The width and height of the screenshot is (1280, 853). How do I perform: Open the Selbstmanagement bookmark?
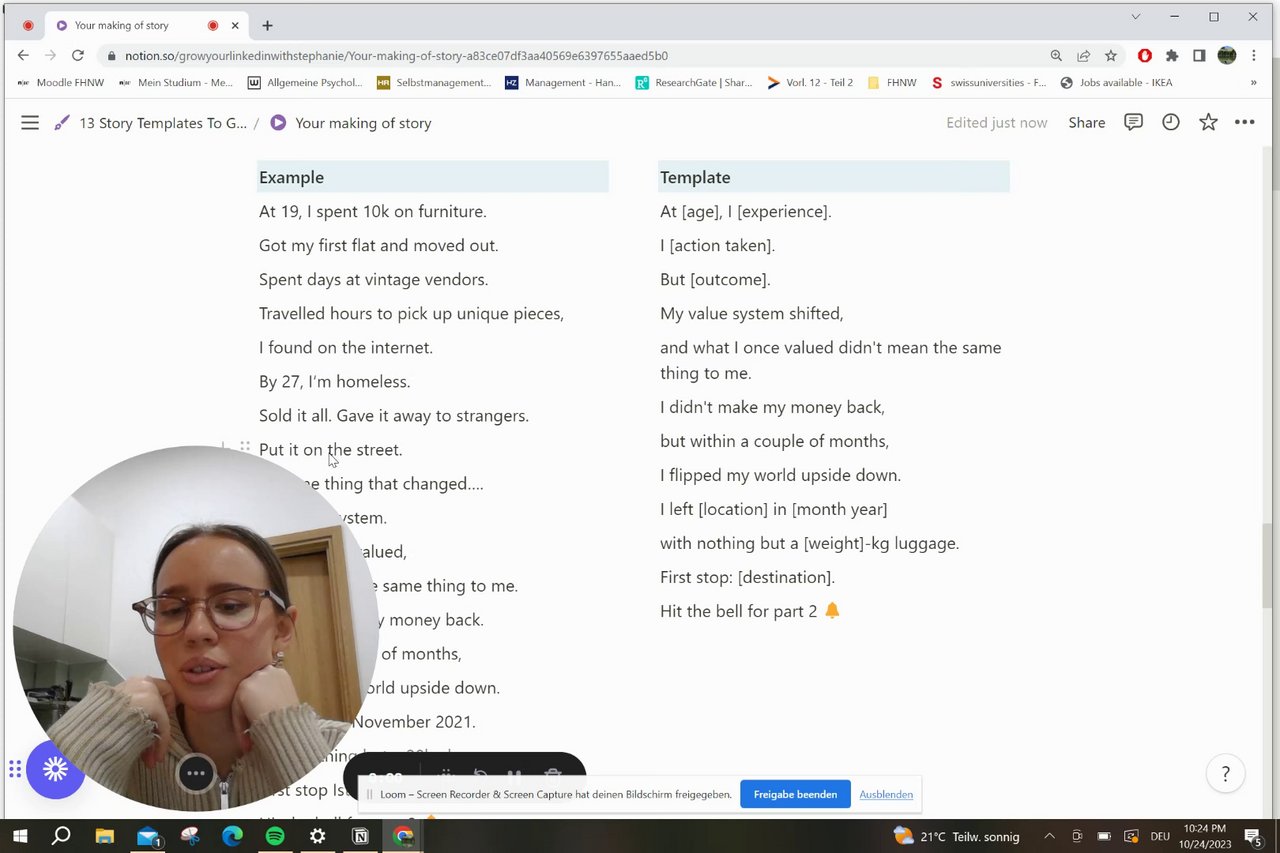pos(434,83)
